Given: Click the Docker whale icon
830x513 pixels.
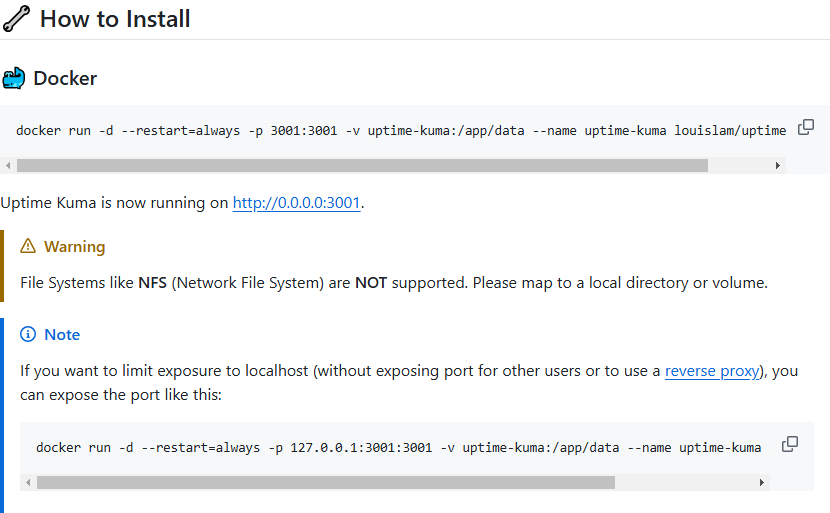Looking at the screenshot, I should click(x=14, y=78).
